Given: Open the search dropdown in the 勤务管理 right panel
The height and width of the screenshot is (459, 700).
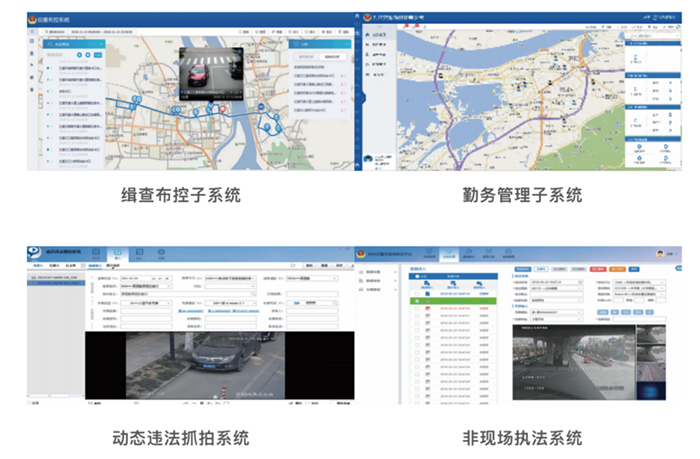Looking at the screenshot, I should tap(650, 33).
